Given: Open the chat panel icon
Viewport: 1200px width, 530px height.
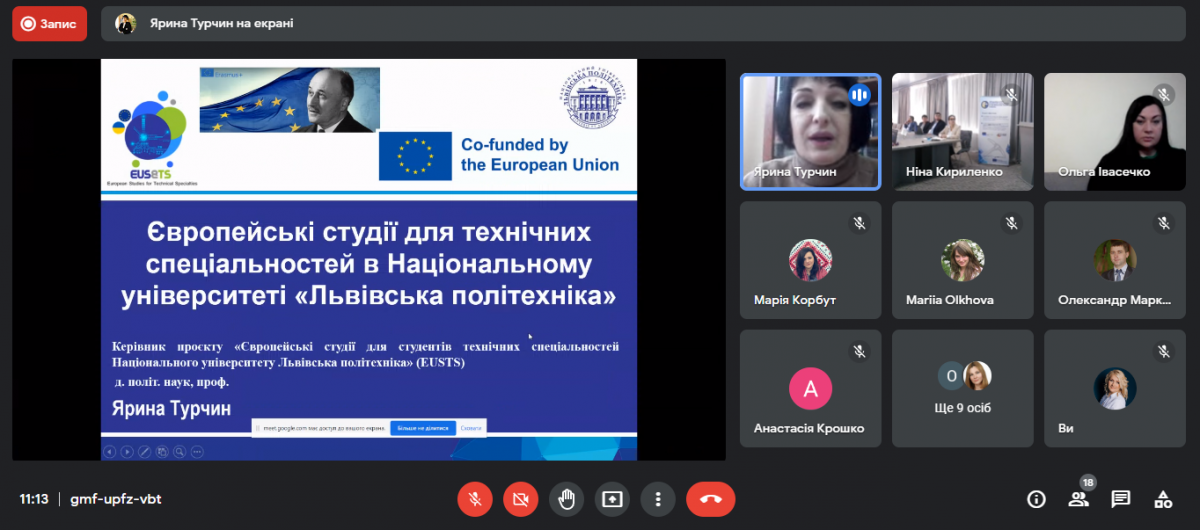Looking at the screenshot, I should (x=1121, y=499).
